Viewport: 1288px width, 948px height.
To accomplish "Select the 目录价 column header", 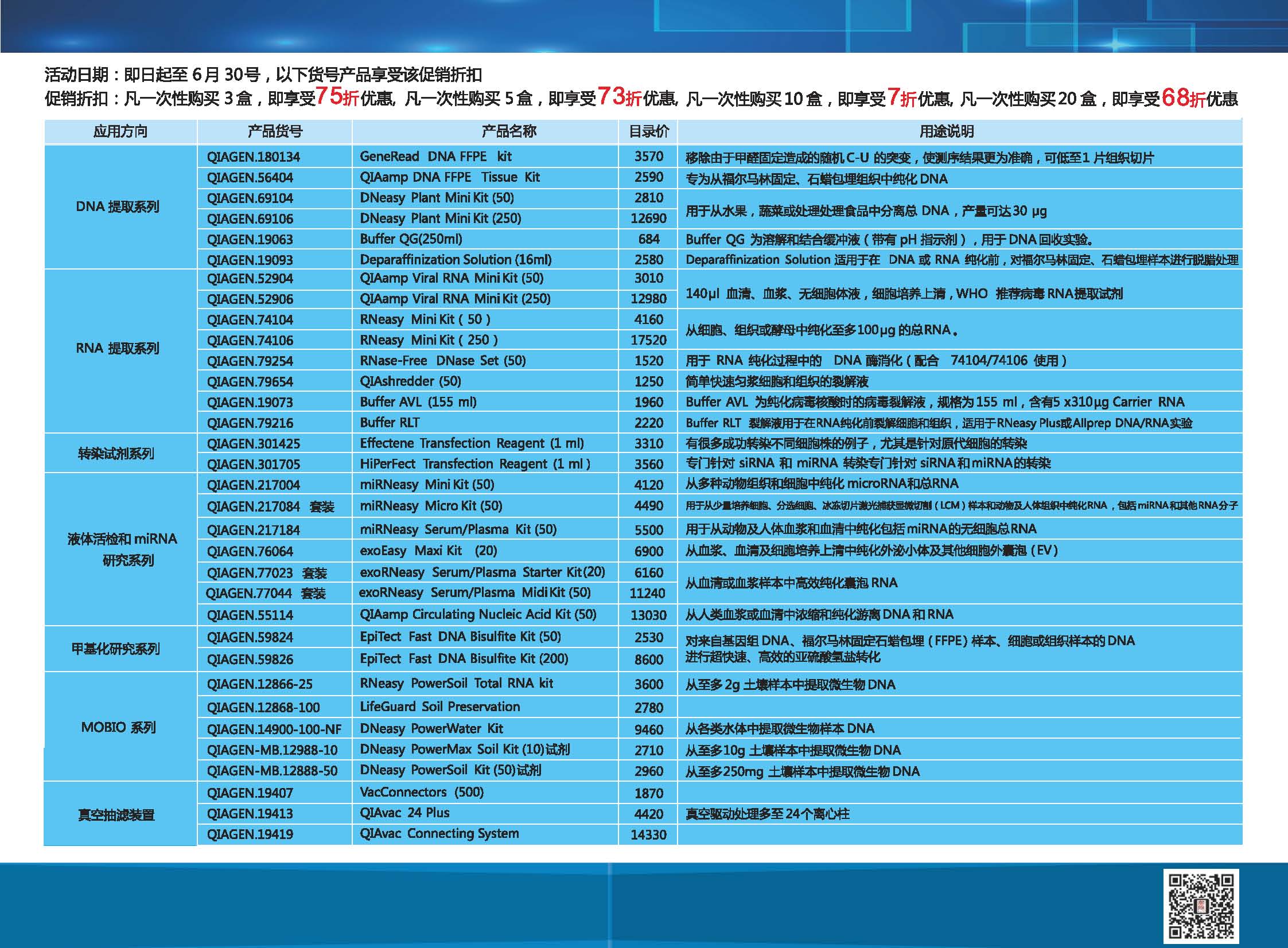I will 649,131.
